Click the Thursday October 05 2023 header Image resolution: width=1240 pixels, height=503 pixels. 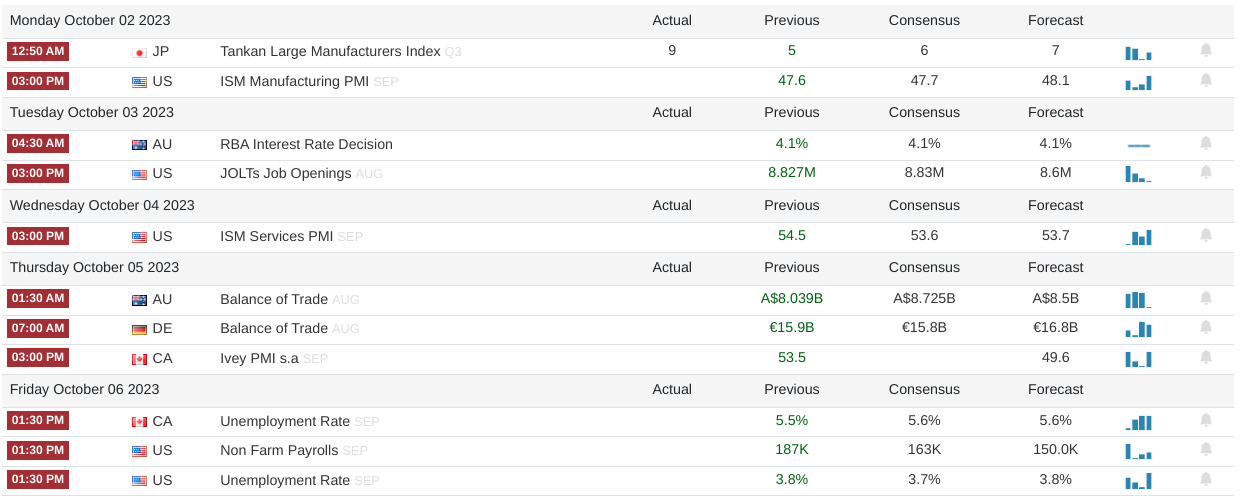(x=94, y=267)
